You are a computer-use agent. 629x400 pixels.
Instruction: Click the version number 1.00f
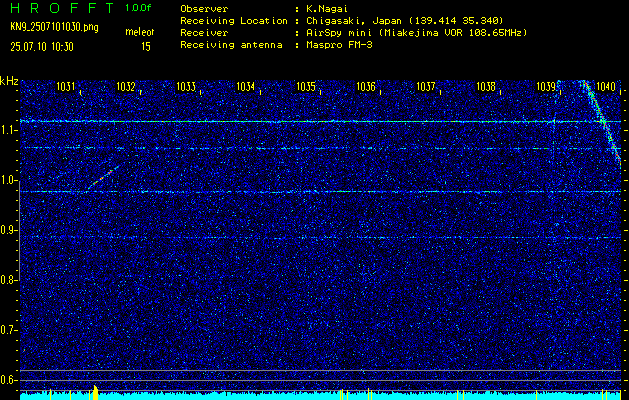[x=138, y=8]
